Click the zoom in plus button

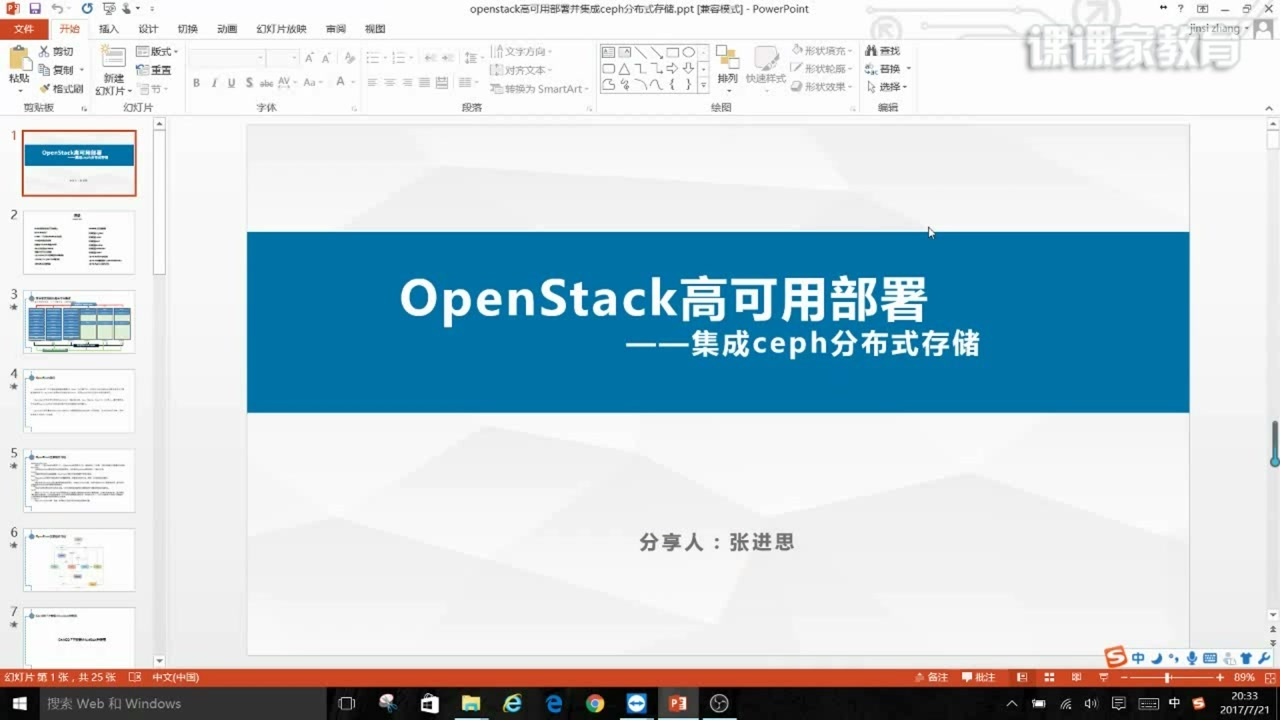tap(1220, 677)
